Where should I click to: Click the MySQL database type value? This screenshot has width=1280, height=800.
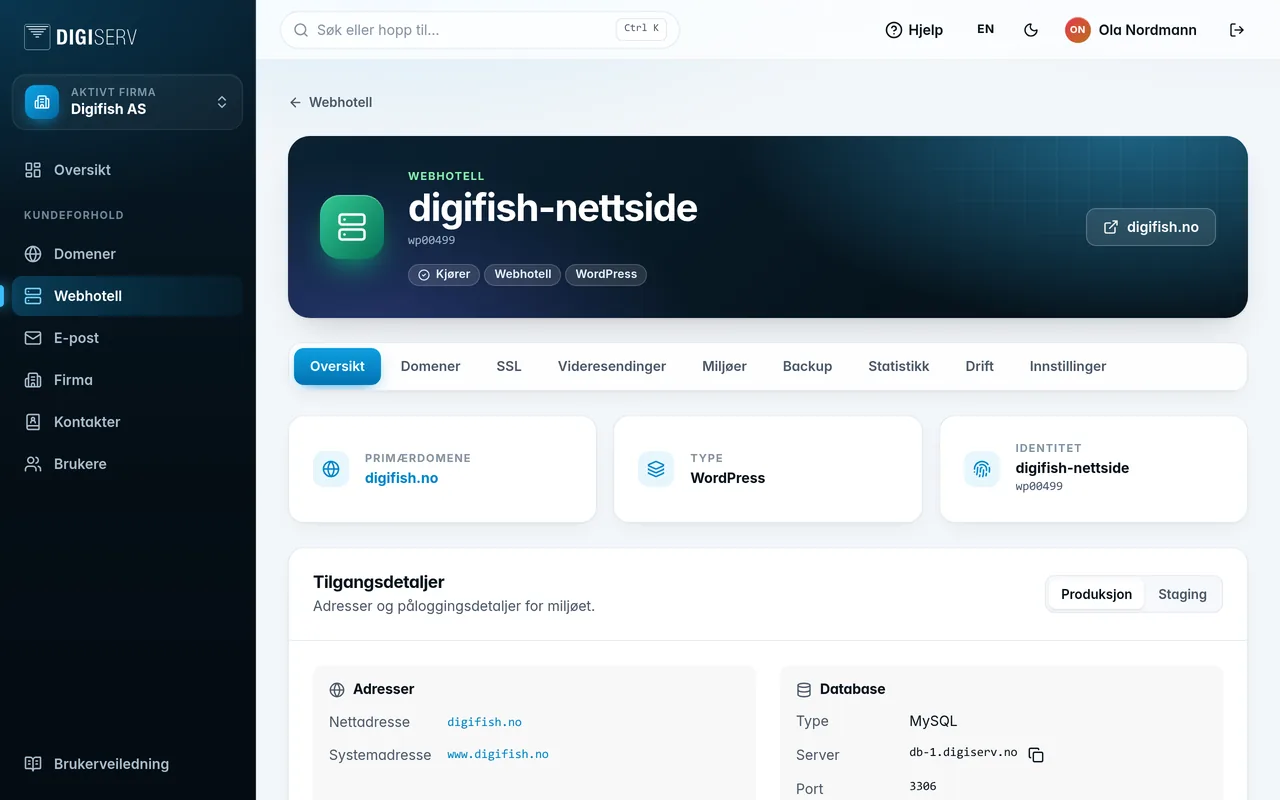click(933, 721)
